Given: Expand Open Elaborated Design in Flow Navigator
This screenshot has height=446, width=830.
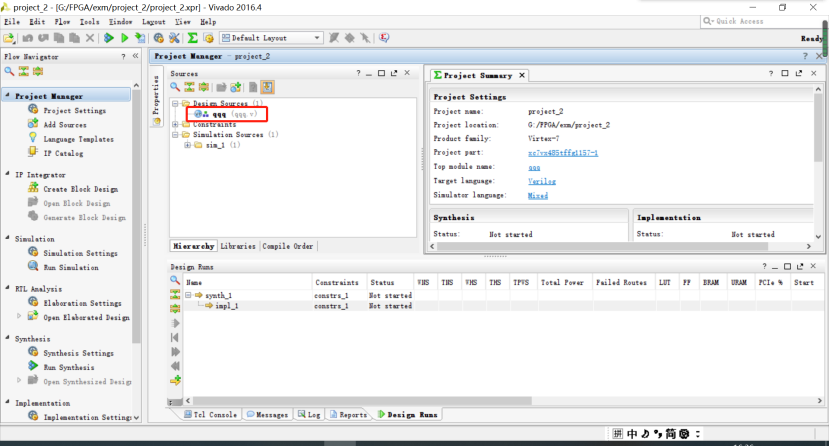Looking at the screenshot, I should coord(19,316).
